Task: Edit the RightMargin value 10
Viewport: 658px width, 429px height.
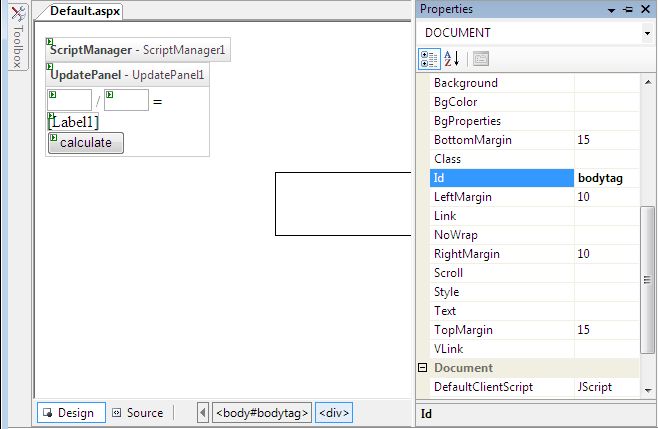Action: coord(607,254)
